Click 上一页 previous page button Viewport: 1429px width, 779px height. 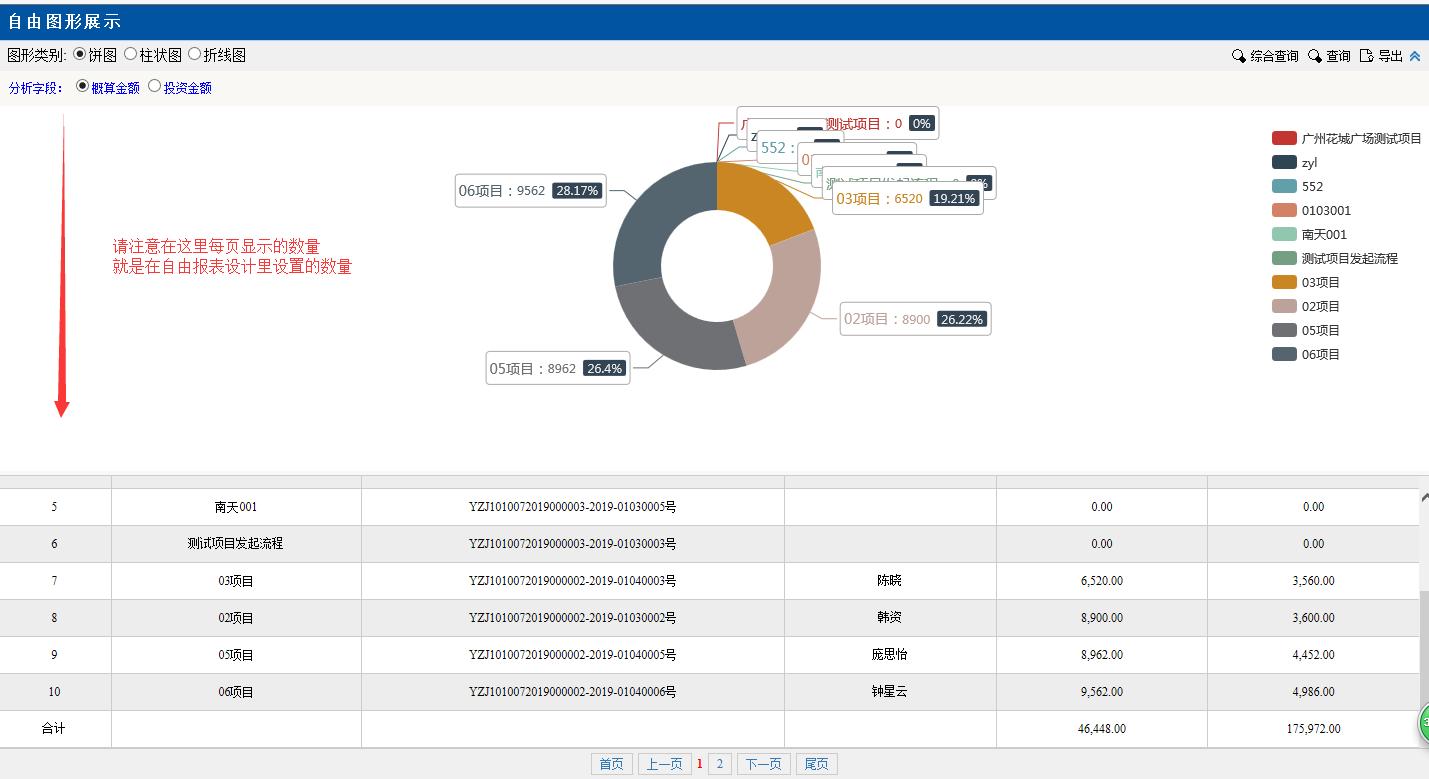tap(664, 764)
